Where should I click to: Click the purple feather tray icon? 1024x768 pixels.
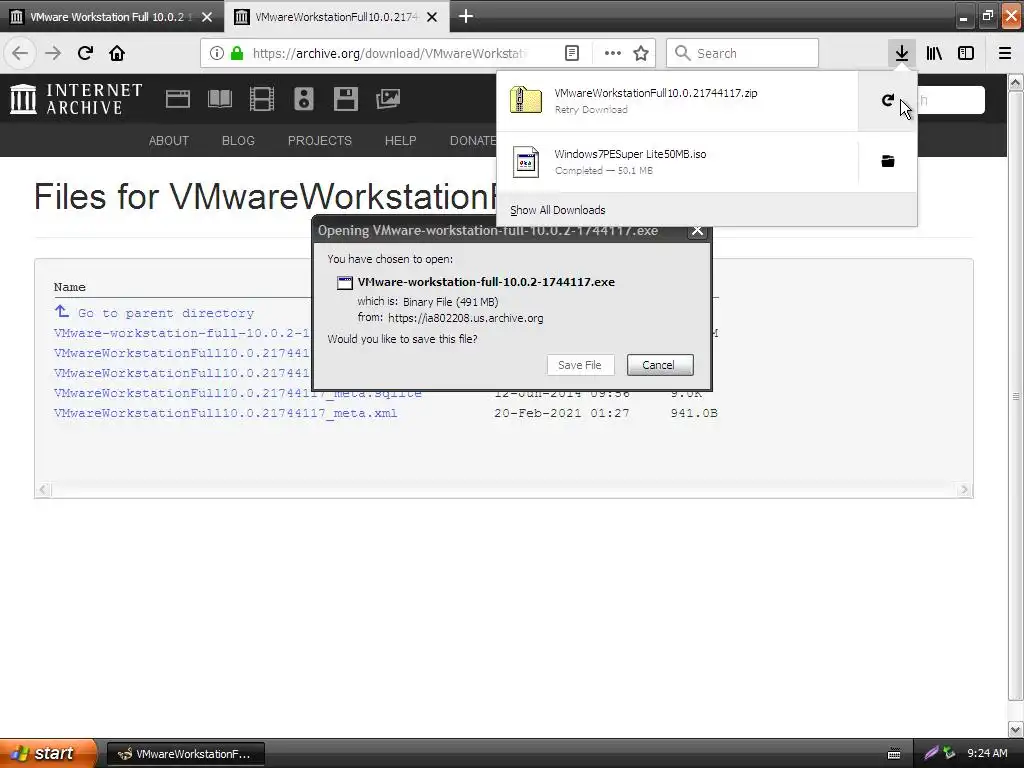click(x=931, y=753)
